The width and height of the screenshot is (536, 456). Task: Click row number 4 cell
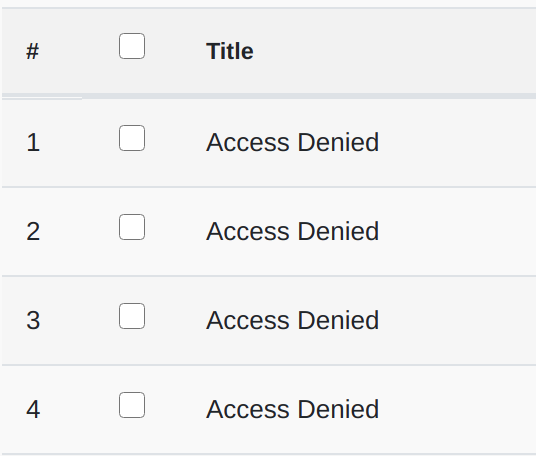click(x=33, y=409)
